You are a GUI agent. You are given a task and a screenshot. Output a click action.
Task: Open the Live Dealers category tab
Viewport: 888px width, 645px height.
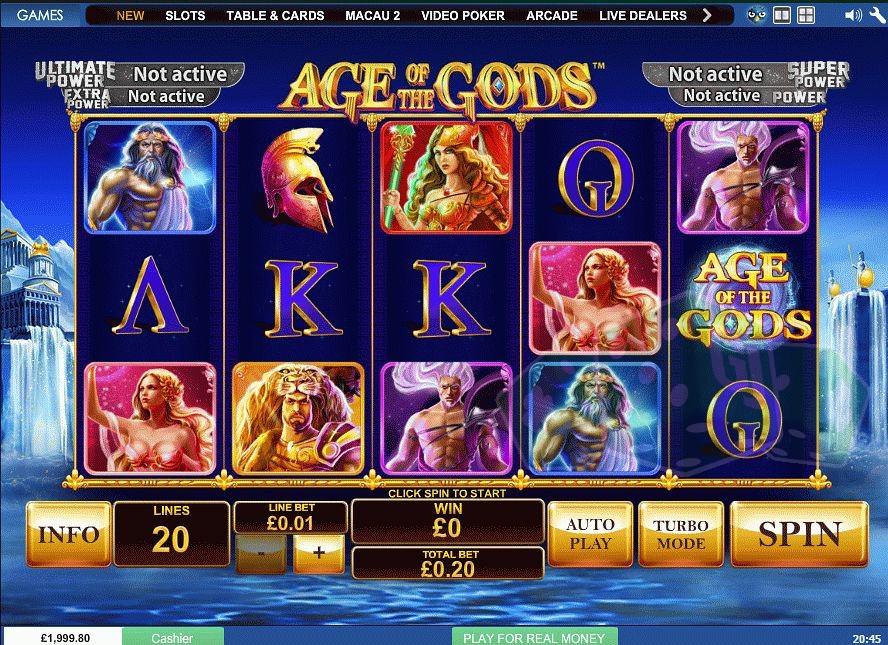(x=643, y=16)
